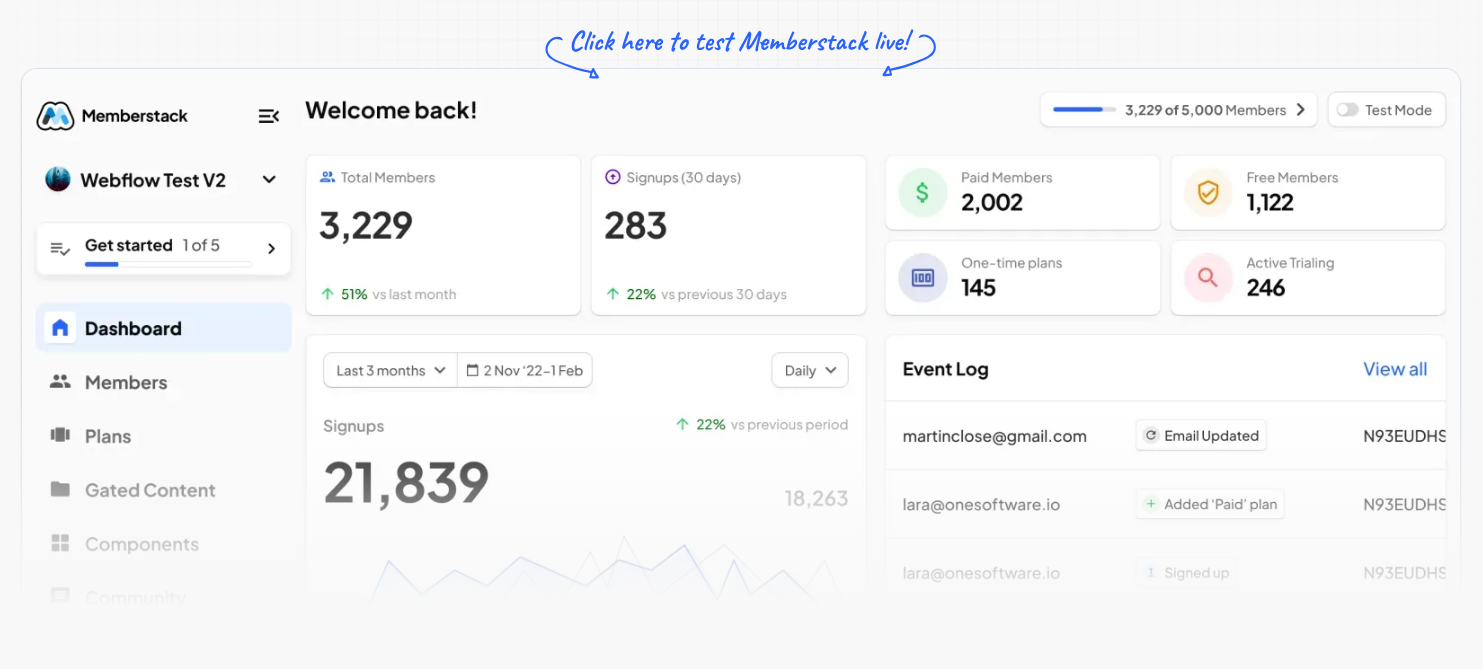The image size is (1483, 669).
Task: Click the Webflow Test V2 avatar
Action: click(58, 180)
